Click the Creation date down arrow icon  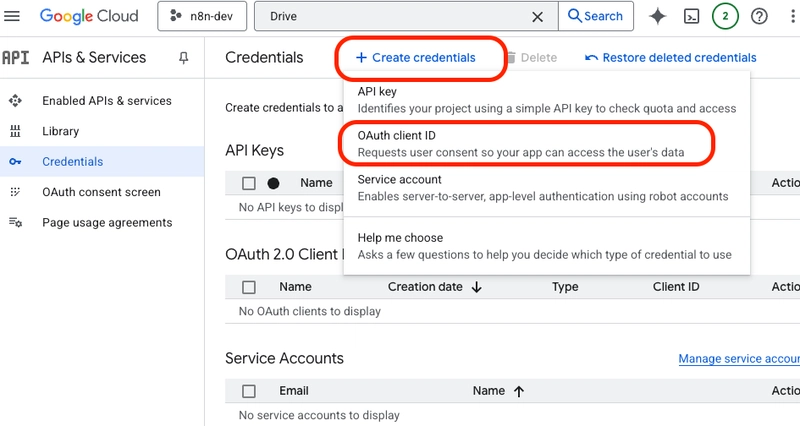477,287
